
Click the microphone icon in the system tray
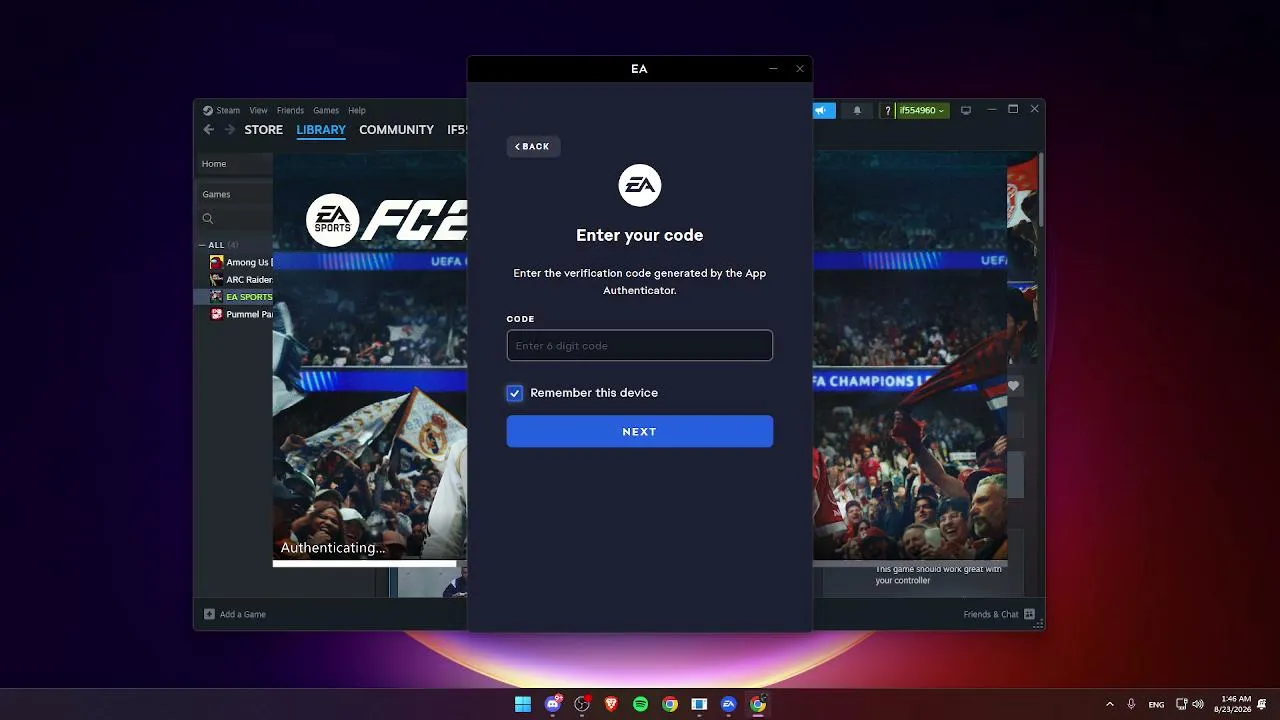[1131, 704]
